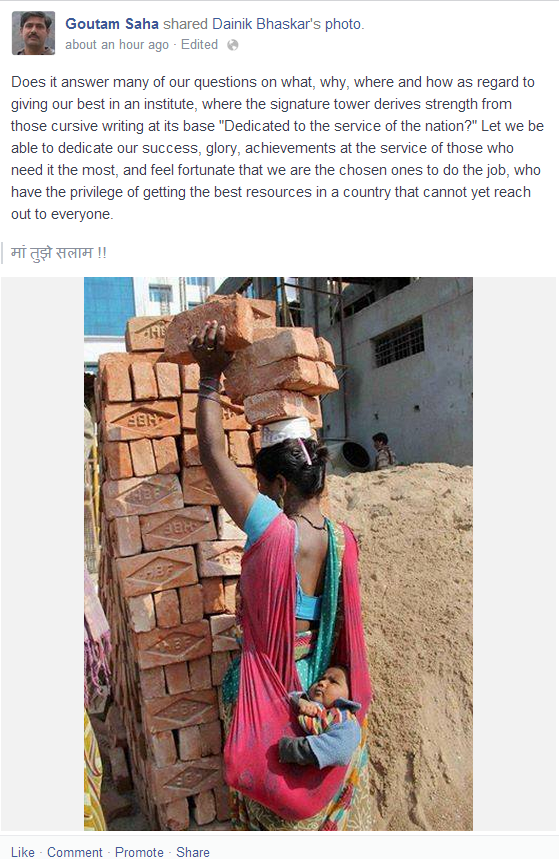Like the post
The height and width of the screenshot is (865, 560).
23,852
